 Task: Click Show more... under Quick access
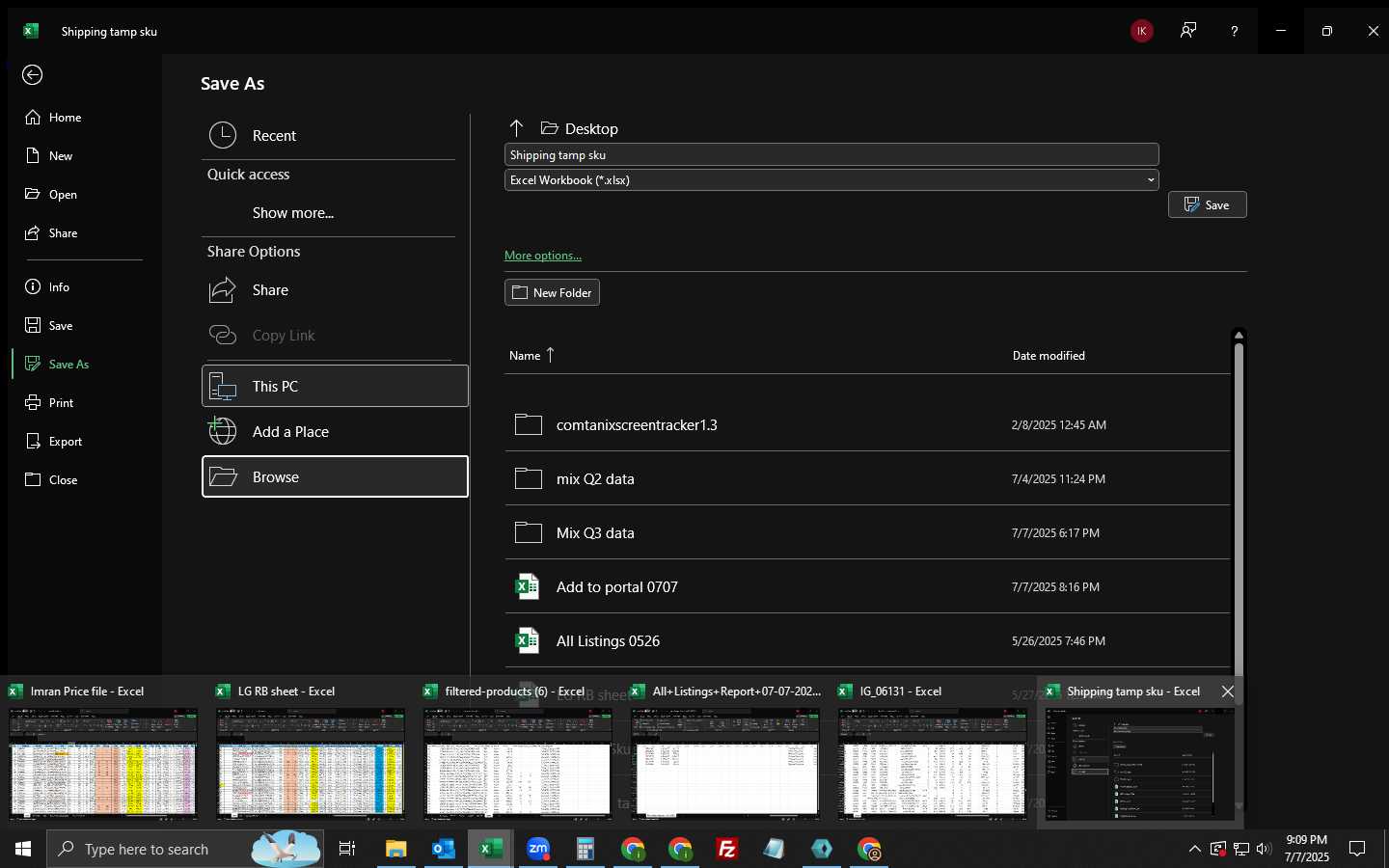click(293, 213)
